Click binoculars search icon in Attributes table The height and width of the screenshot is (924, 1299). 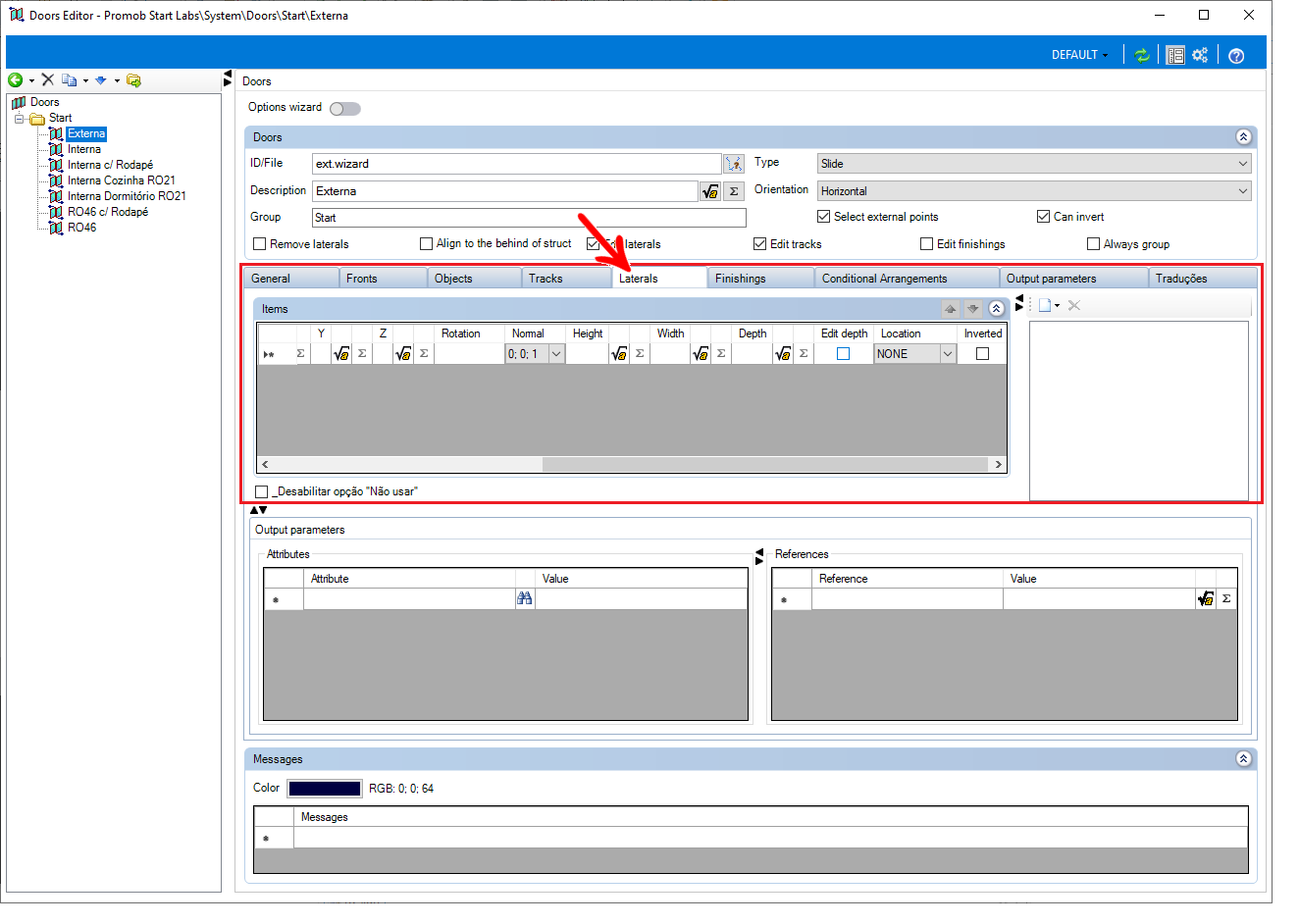tap(525, 598)
